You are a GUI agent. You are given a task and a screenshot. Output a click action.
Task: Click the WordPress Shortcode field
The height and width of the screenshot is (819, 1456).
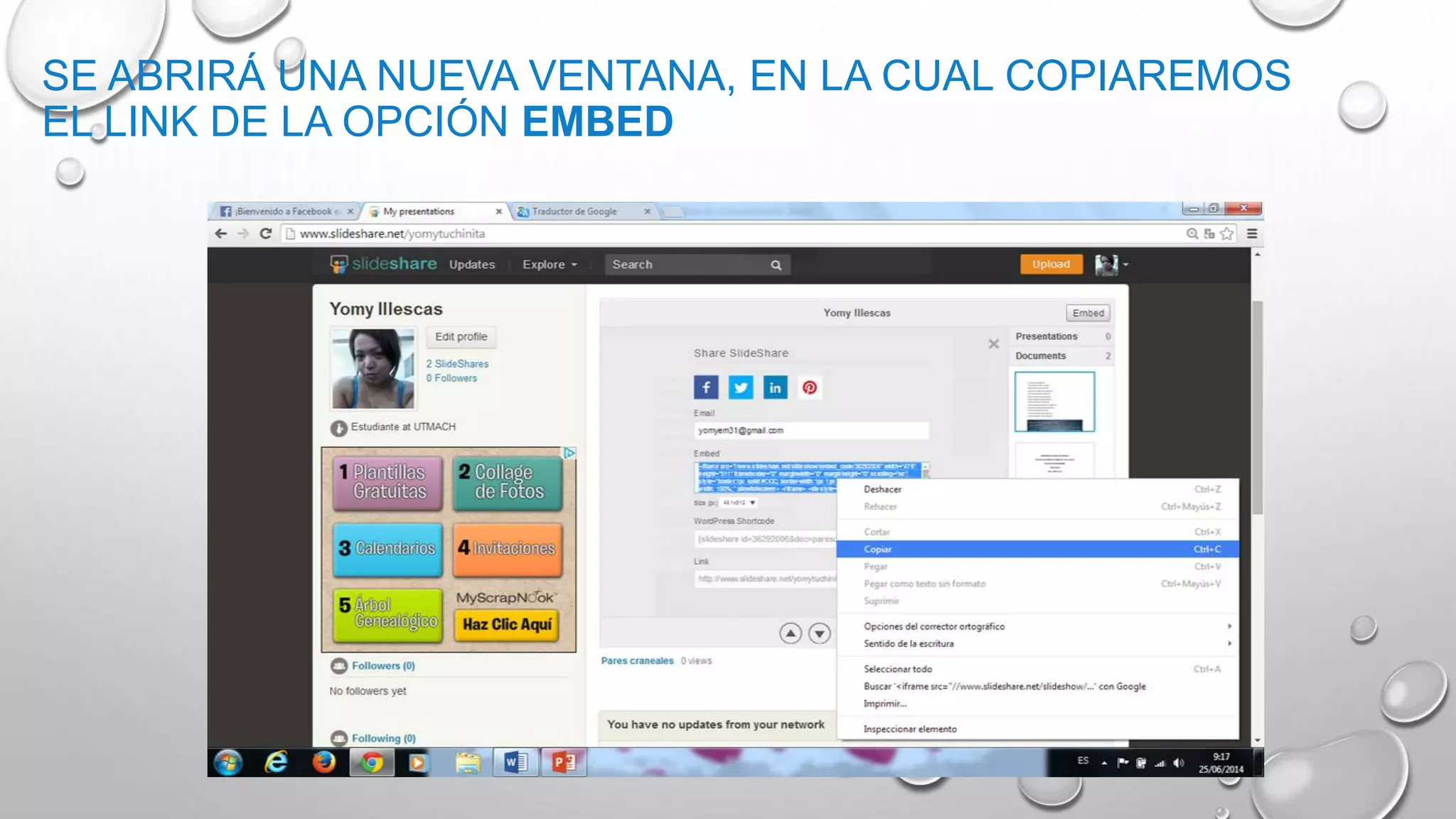point(765,539)
